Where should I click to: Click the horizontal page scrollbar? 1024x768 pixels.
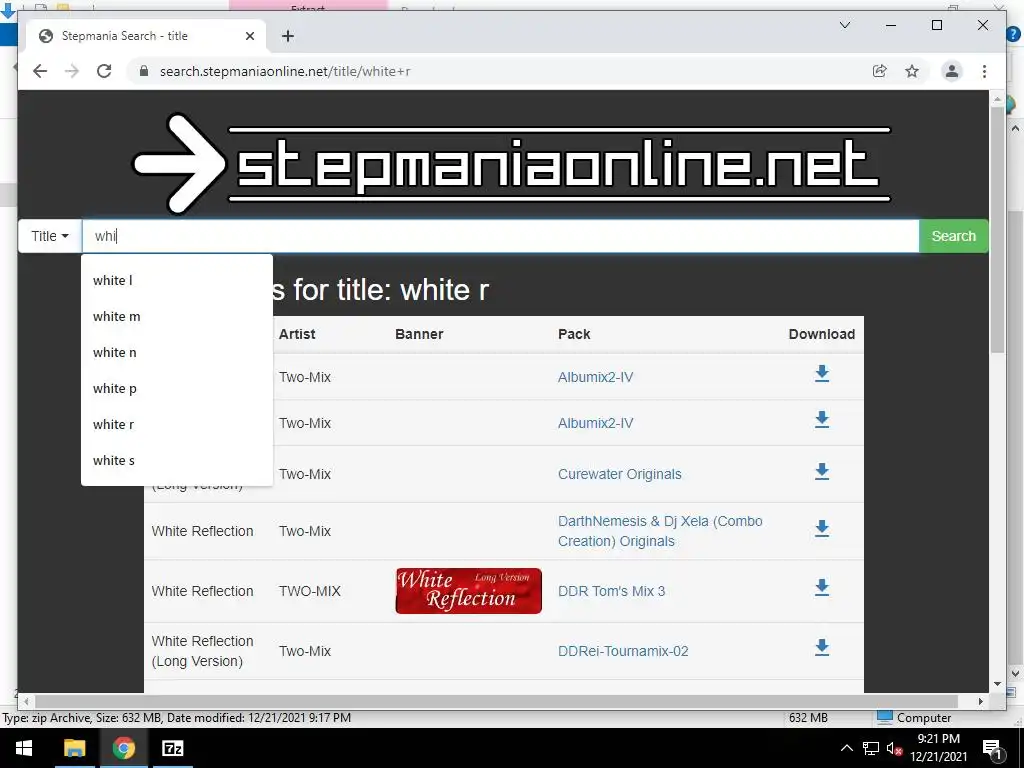[495, 701]
